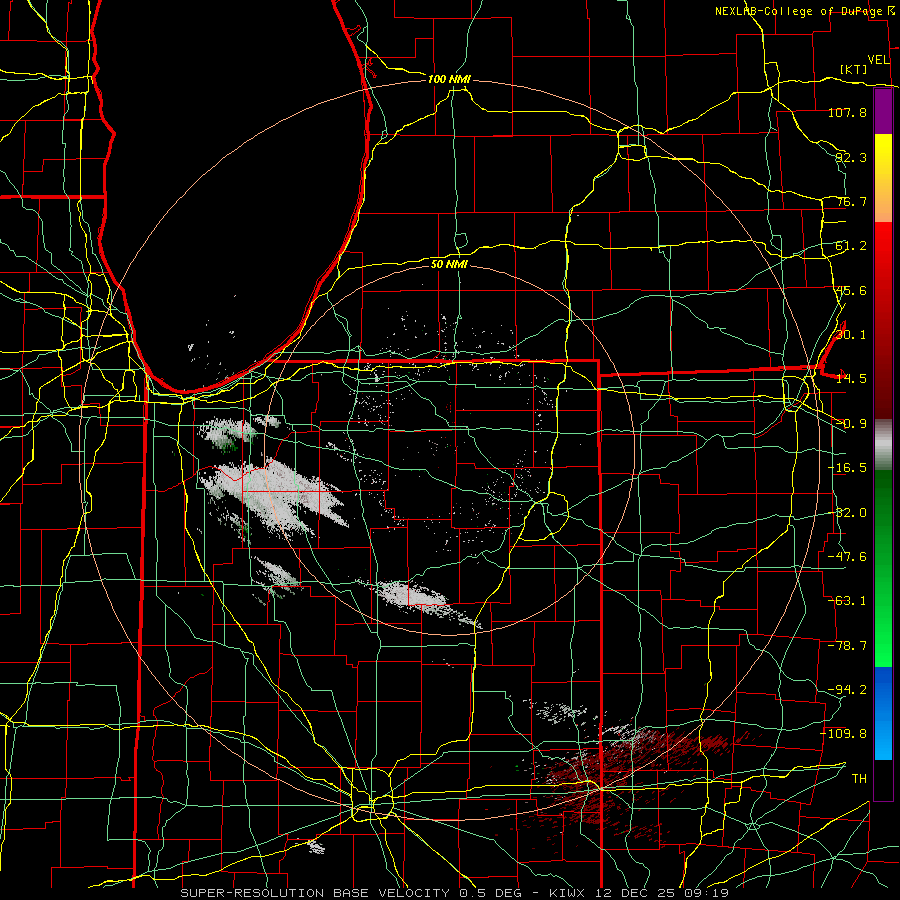Click the -47.6 legend value
This screenshot has width=900, height=900.
click(847, 557)
